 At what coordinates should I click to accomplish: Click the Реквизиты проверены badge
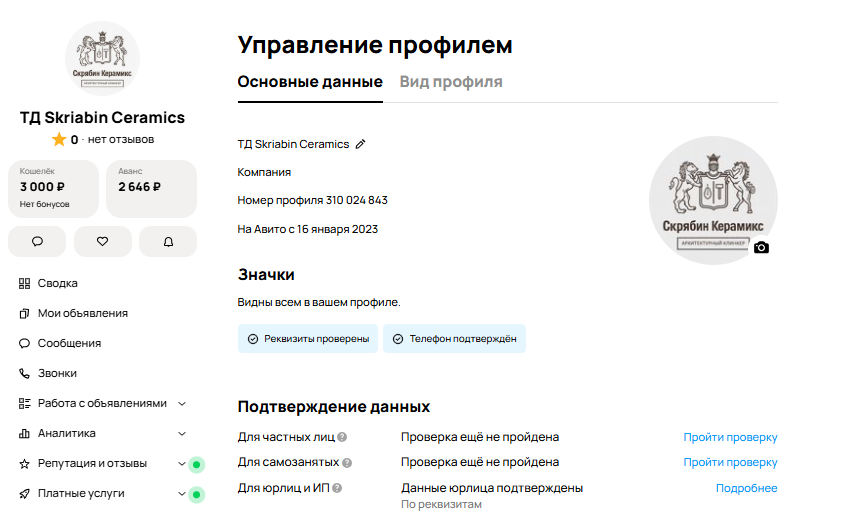click(308, 339)
